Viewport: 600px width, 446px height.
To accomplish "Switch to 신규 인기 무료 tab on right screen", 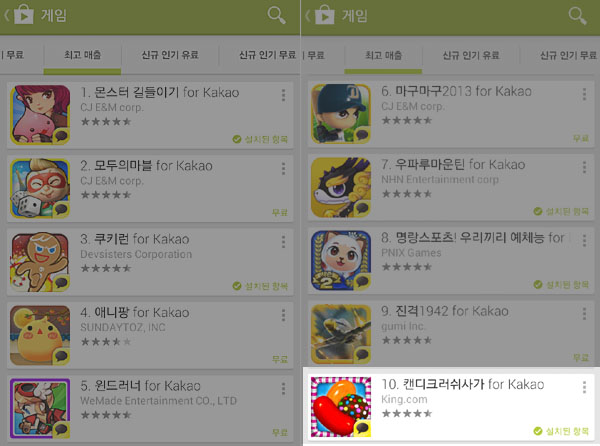I will 568,55.
